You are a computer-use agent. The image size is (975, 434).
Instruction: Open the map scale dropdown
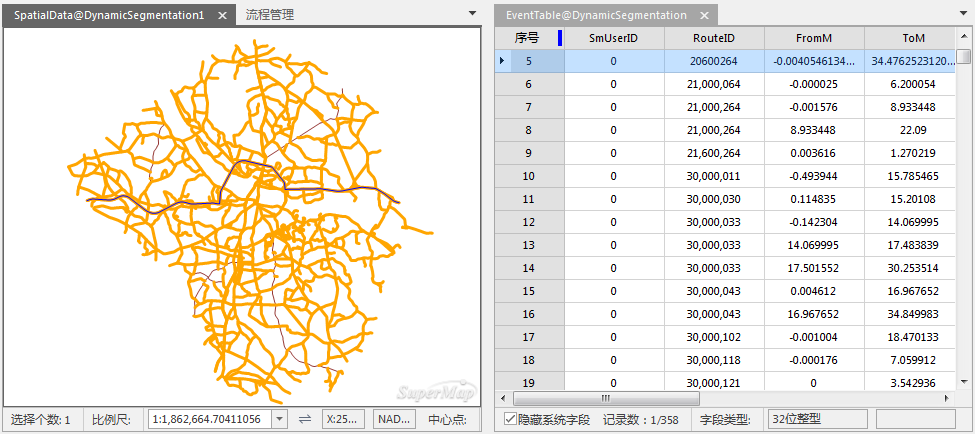(x=279, y=419)
